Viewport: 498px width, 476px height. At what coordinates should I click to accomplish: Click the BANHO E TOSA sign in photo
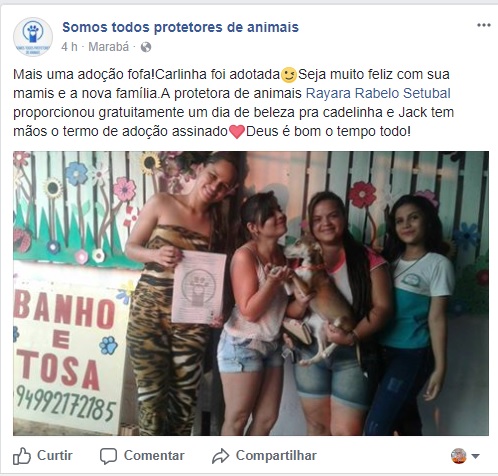coord(68,349)
